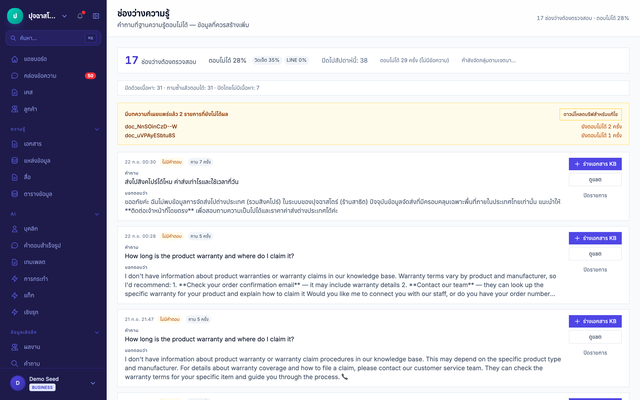The height and width of the screenshot is (400, 640).
Task: Click the green workspace avatar
Action: click(15, 16)
